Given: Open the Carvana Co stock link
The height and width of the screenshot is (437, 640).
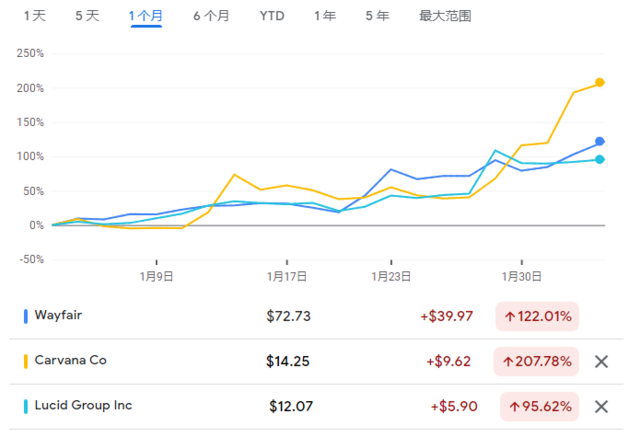Looking at the screenshot, I should click(71, 361).
